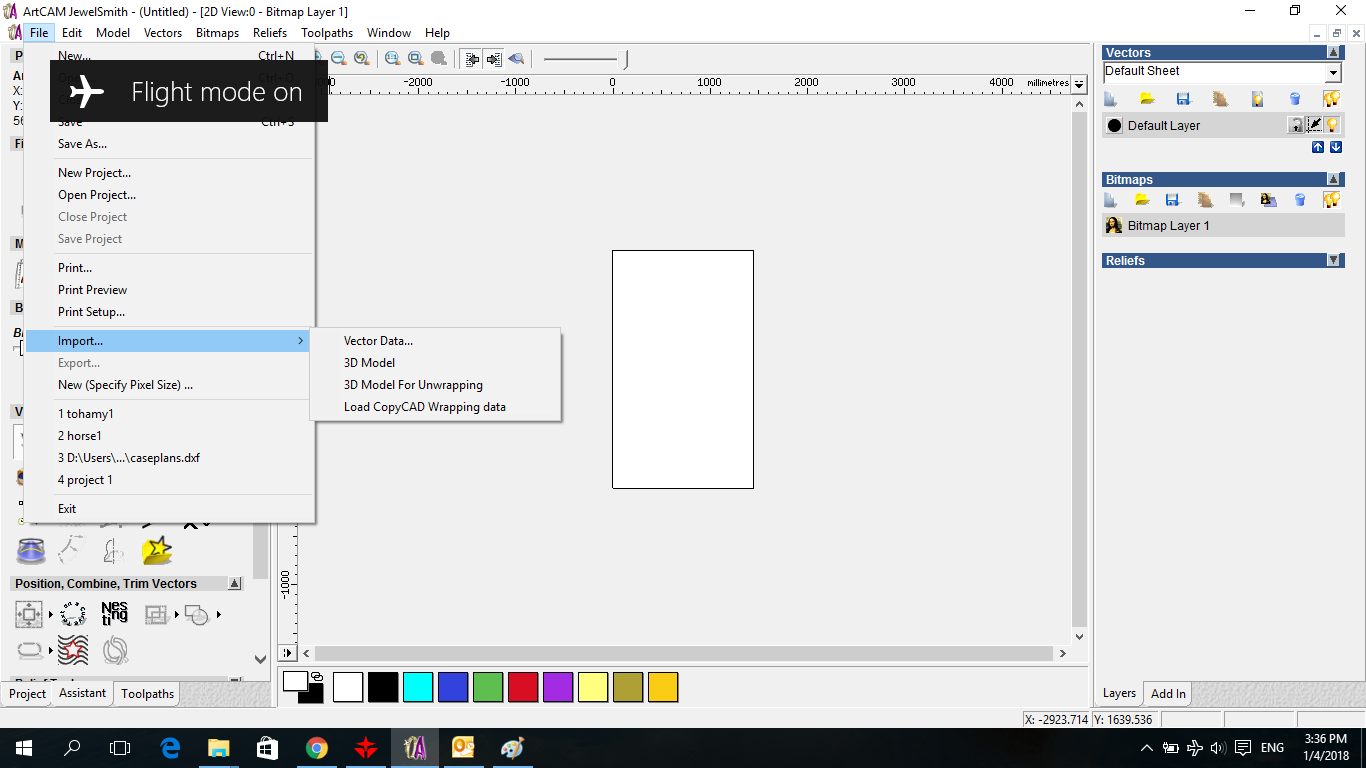Click the Assistant panel scroll-down chevron
The width and height of the screenshot is (1366, 768).
(260, 659)
